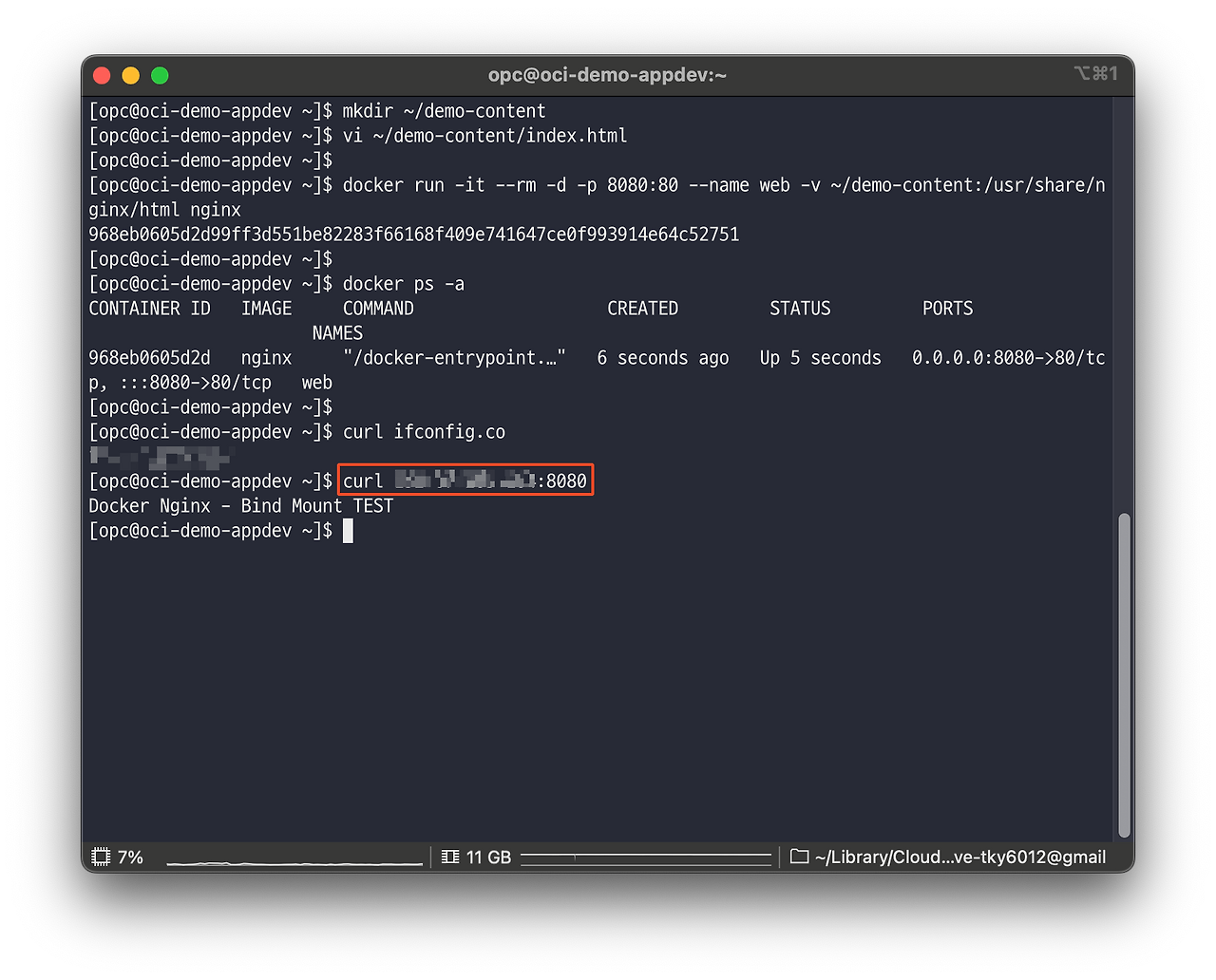1216x980 pixels.
Task: Click the CPU chip icon in status bar
Action: tap(101, 857)
